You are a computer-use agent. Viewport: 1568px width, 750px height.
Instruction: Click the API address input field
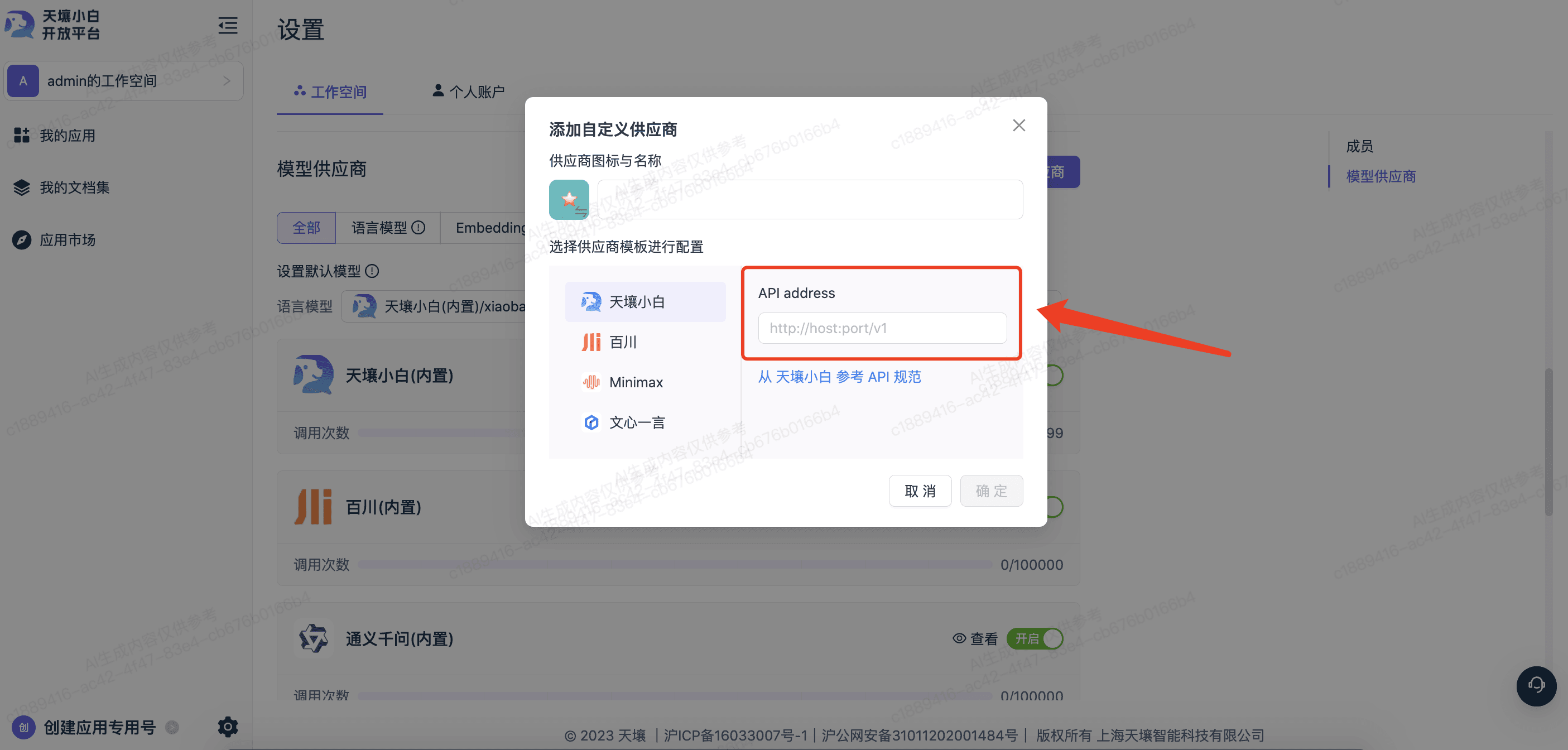882,328
